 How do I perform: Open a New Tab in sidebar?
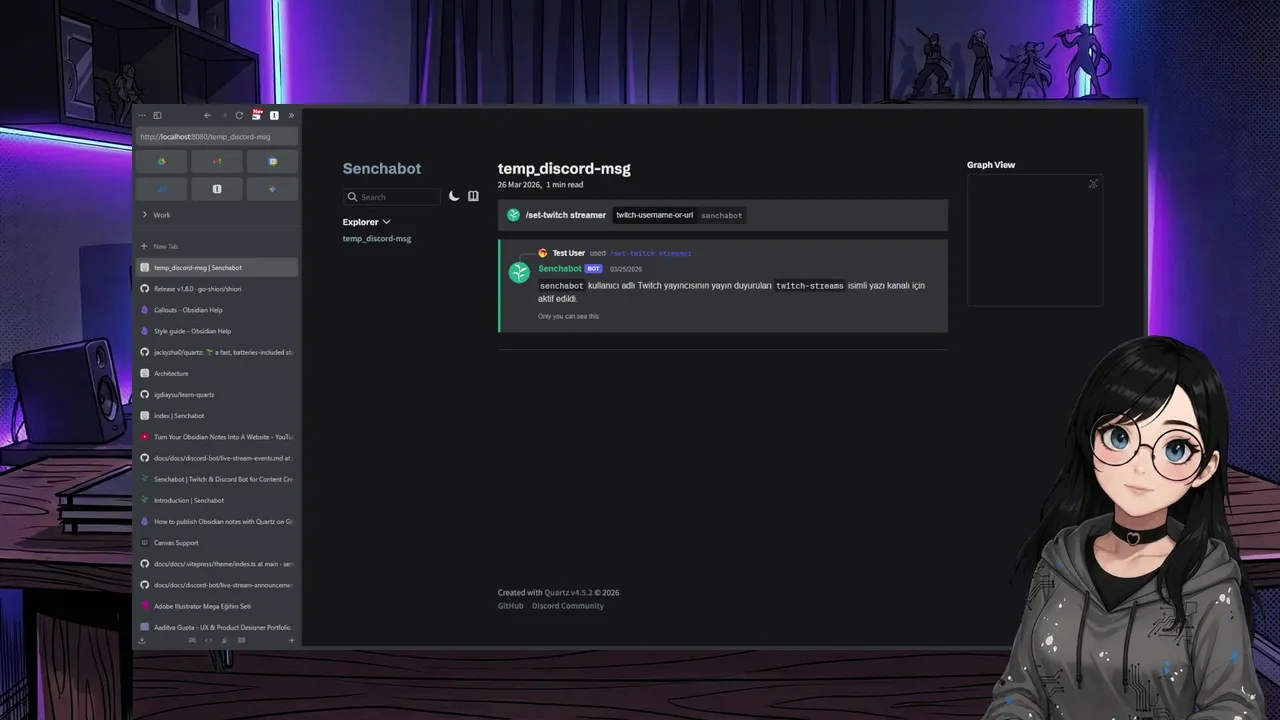pyautogui.click(x=217, y=246)
